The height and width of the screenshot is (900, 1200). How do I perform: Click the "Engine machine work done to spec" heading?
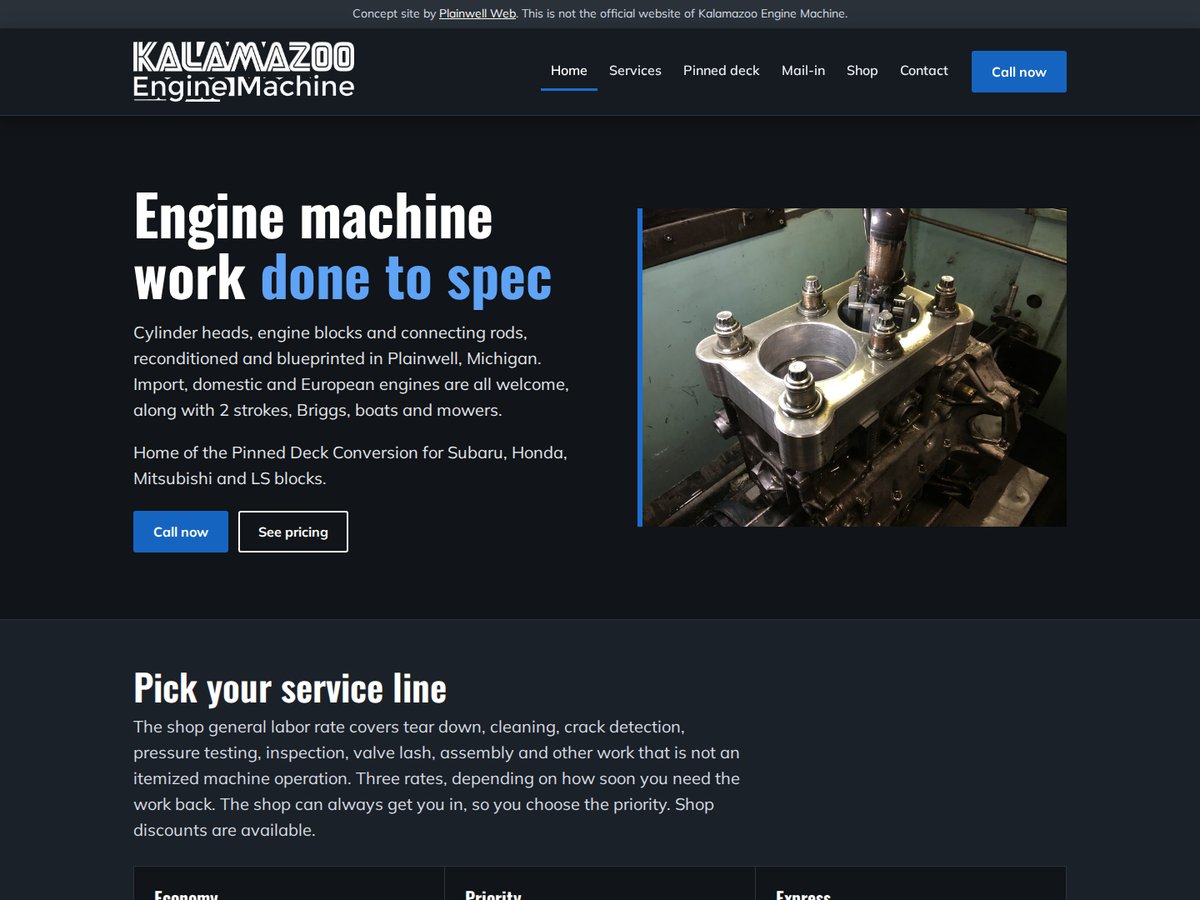point(343,246)
